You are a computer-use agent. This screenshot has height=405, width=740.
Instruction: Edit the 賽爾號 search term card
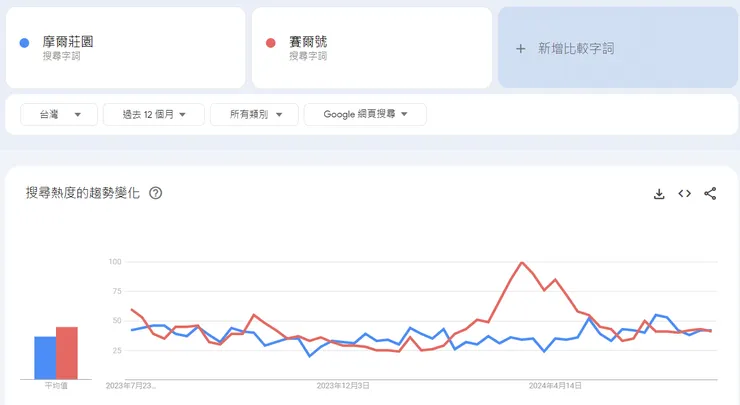pos(371,48)
